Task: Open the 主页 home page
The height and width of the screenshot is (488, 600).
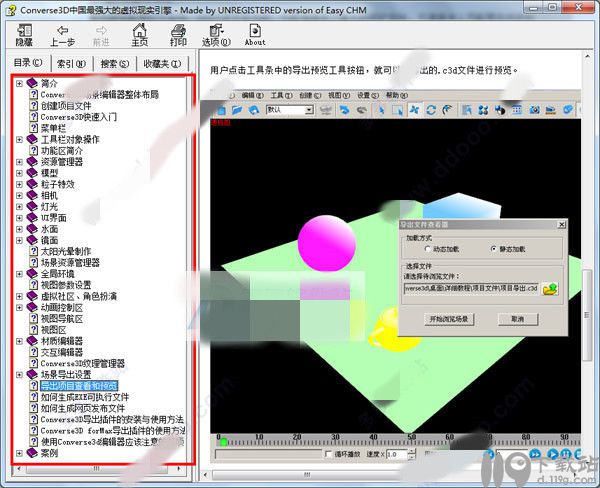Action: pyautogui.click(x=140, y=35)
